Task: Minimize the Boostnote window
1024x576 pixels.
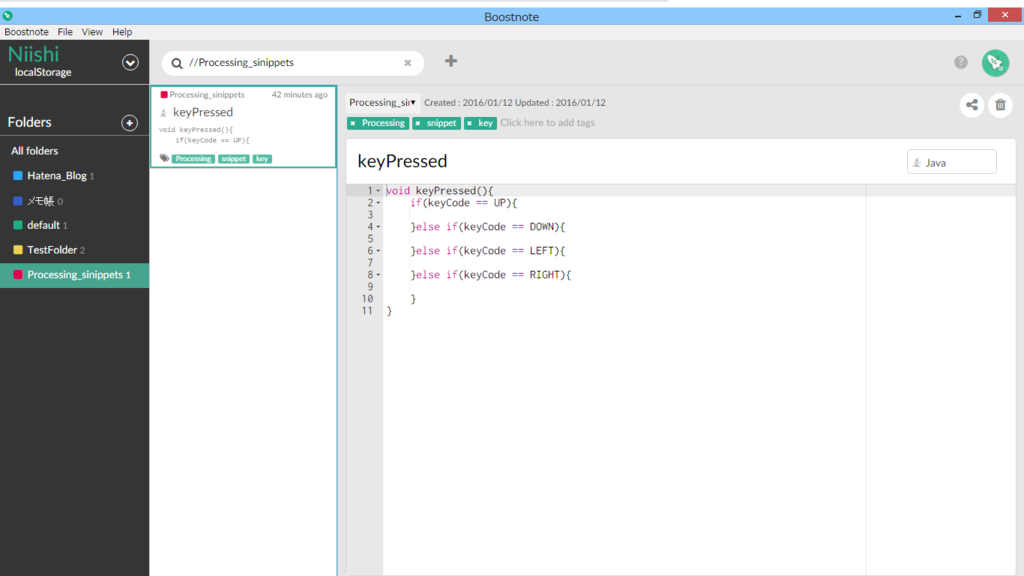Action: (x=958, y=15)
